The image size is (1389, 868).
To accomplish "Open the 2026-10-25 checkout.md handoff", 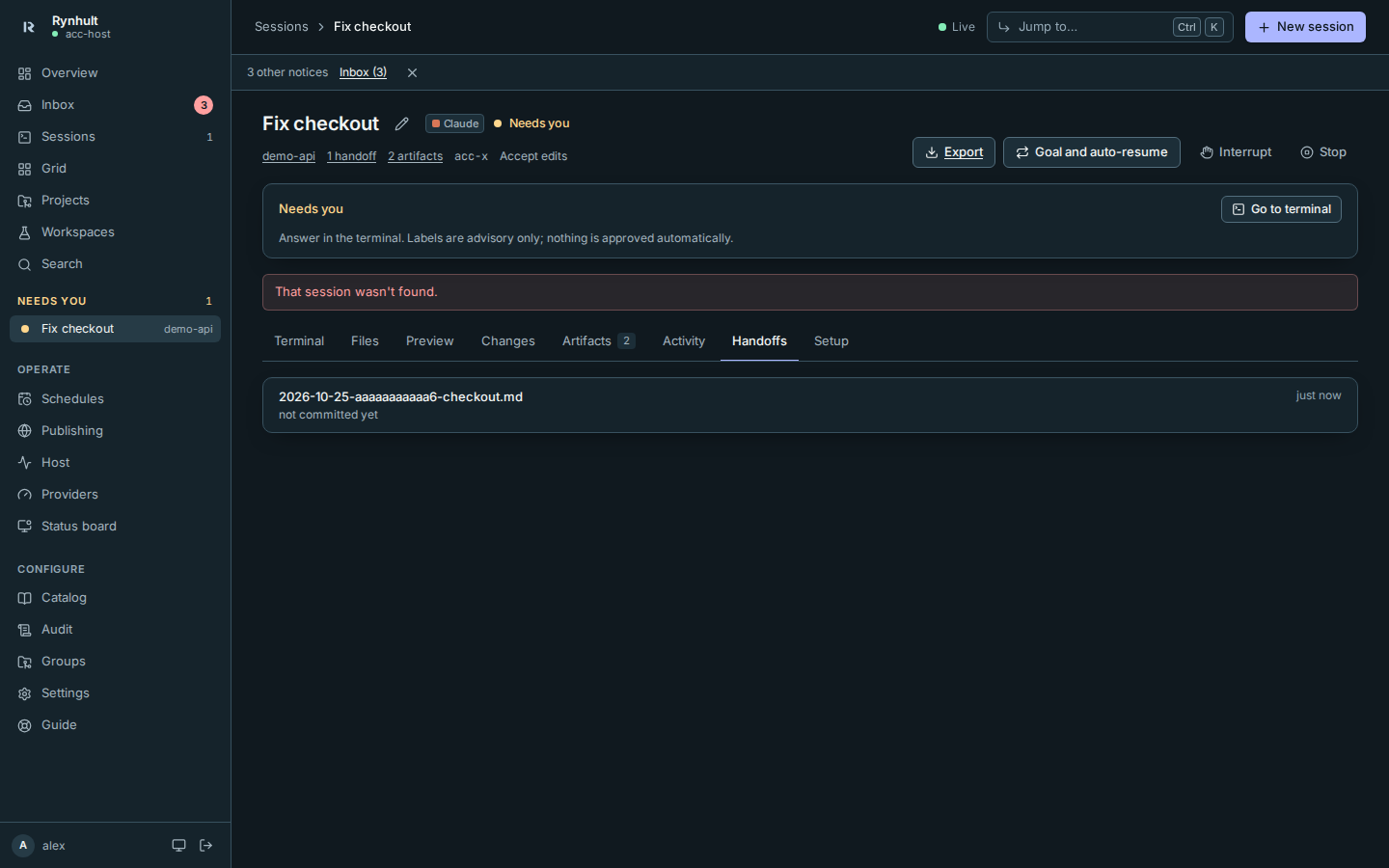I will point(810,405).
